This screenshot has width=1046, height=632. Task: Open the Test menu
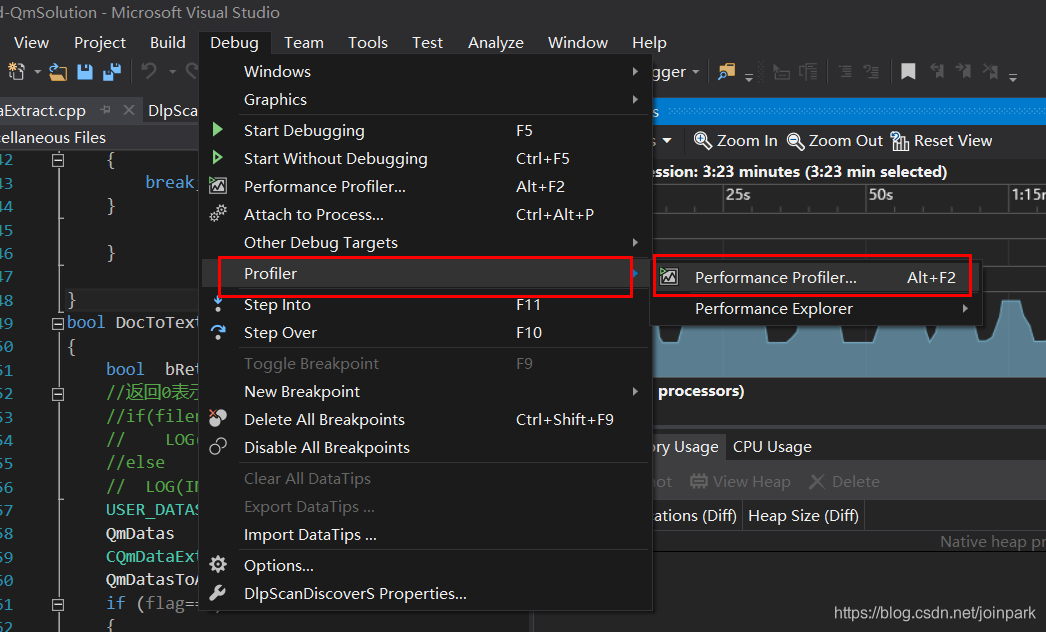[x=427, y=43]
